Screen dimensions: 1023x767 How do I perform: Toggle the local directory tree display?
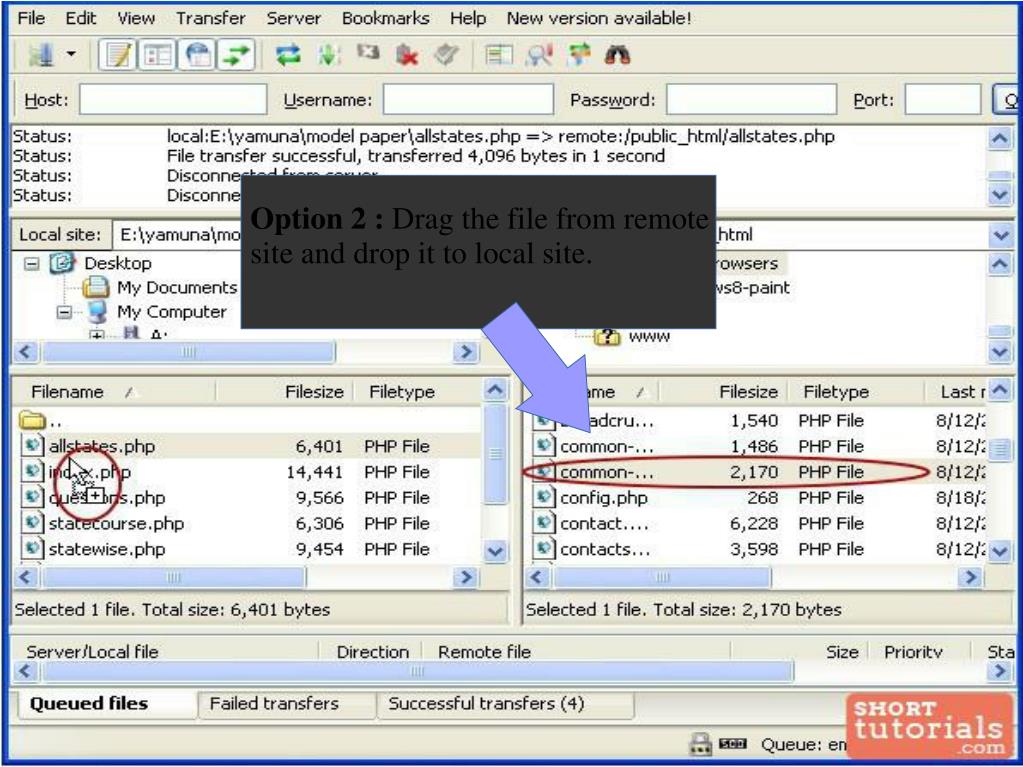click(157, 55)
